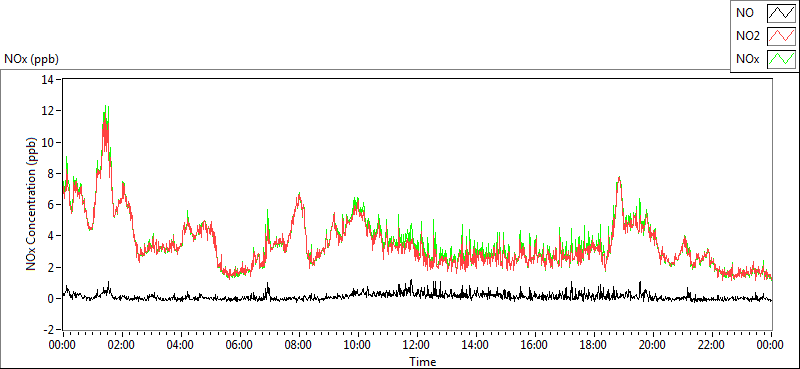Click the 20:00 time axis label

point(653,345)
